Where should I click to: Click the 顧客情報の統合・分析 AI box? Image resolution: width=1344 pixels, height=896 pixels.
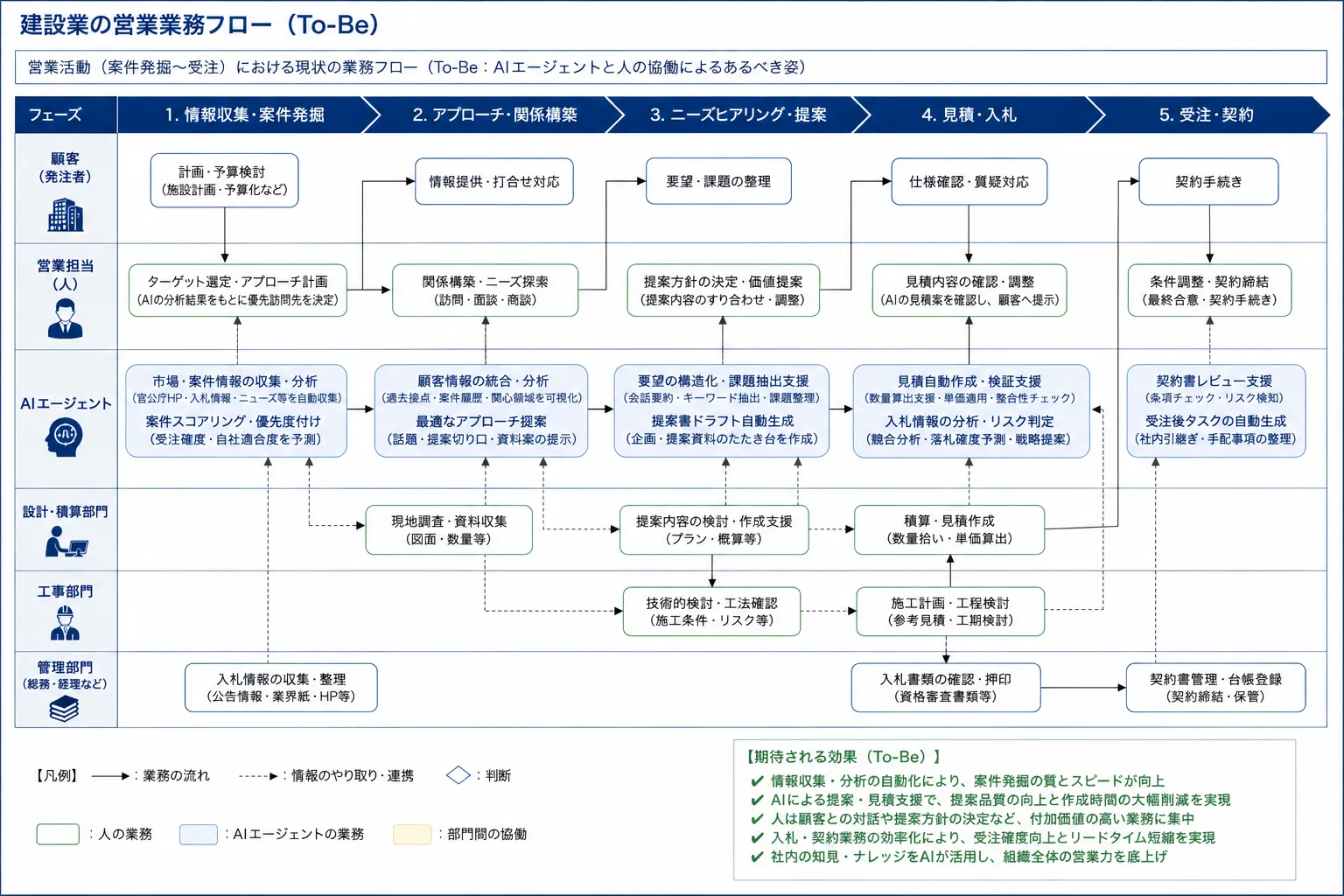pyautogui.click(x=481, y=410)
